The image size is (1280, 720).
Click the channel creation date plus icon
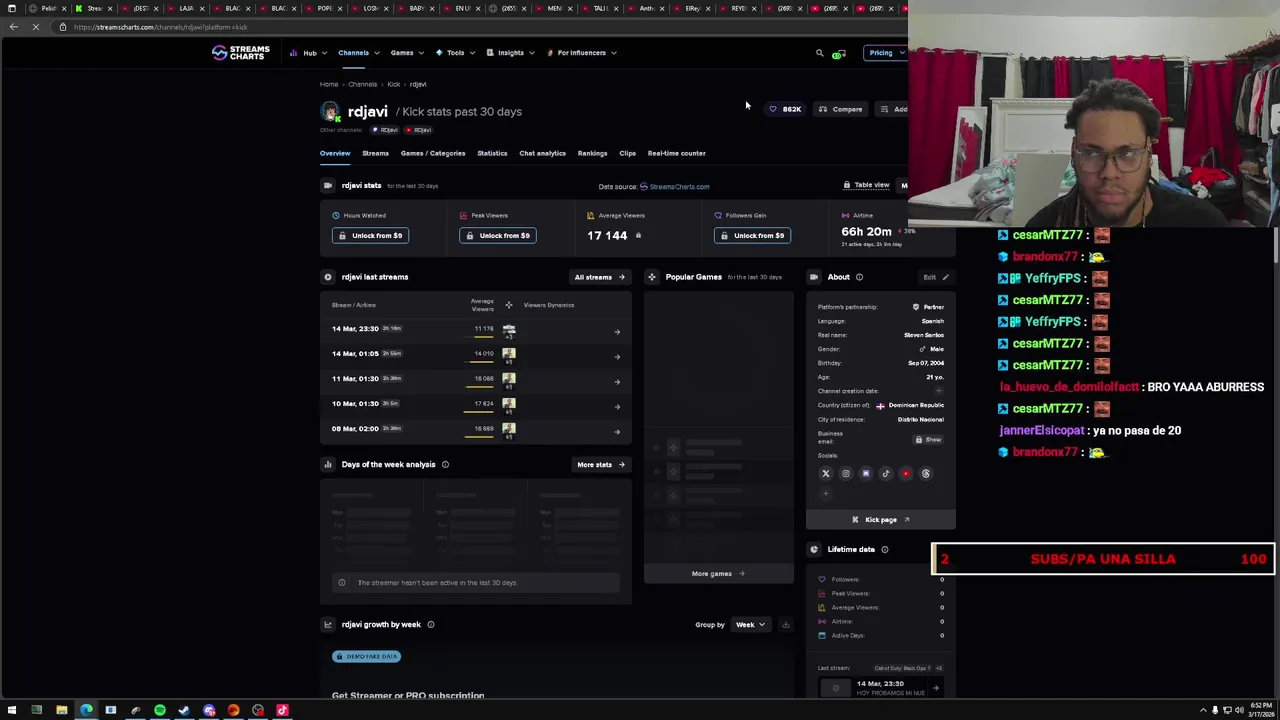(x=940, y=391)
